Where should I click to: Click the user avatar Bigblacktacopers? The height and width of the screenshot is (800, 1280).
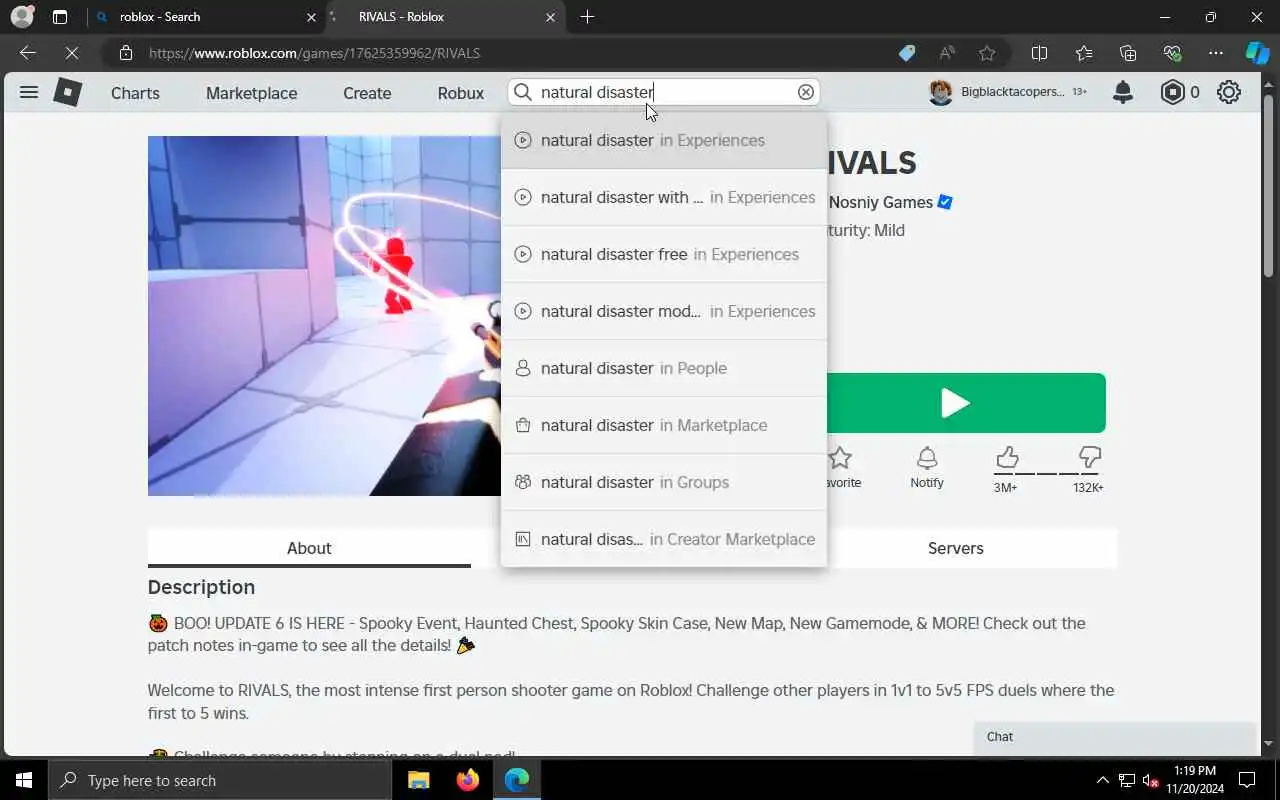[x=940, y=92]
